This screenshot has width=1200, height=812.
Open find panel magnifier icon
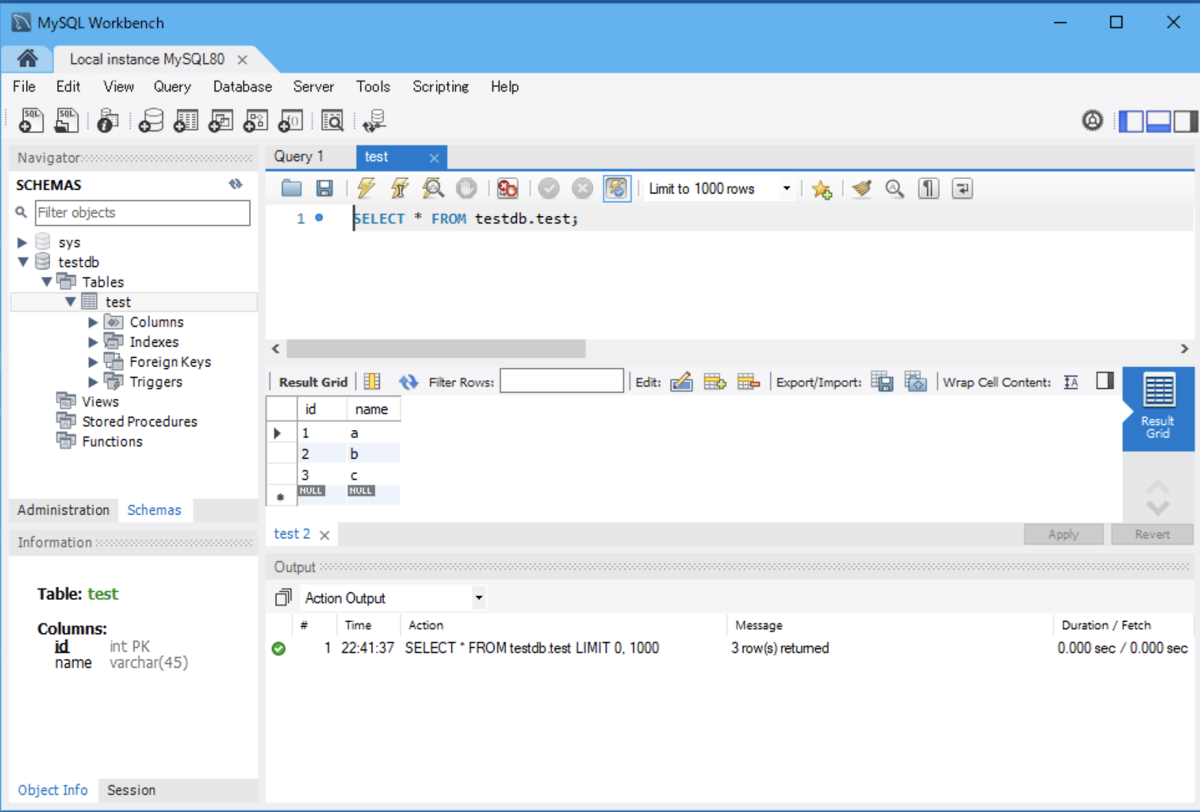[x=895, y=188]
